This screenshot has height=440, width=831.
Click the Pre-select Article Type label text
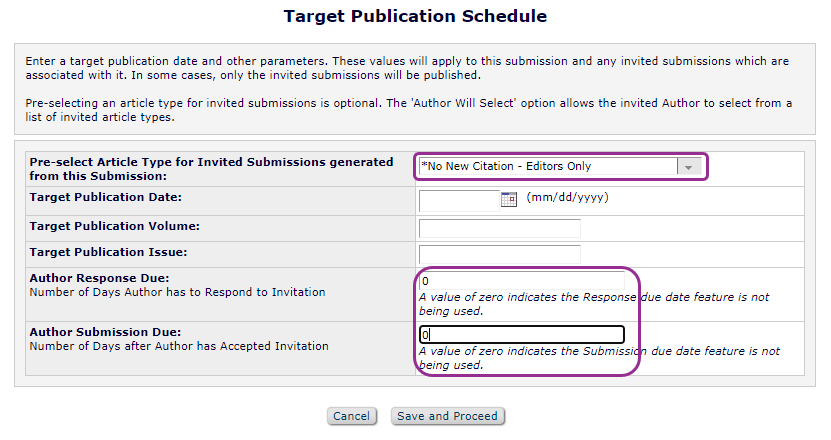coord(210,168)
